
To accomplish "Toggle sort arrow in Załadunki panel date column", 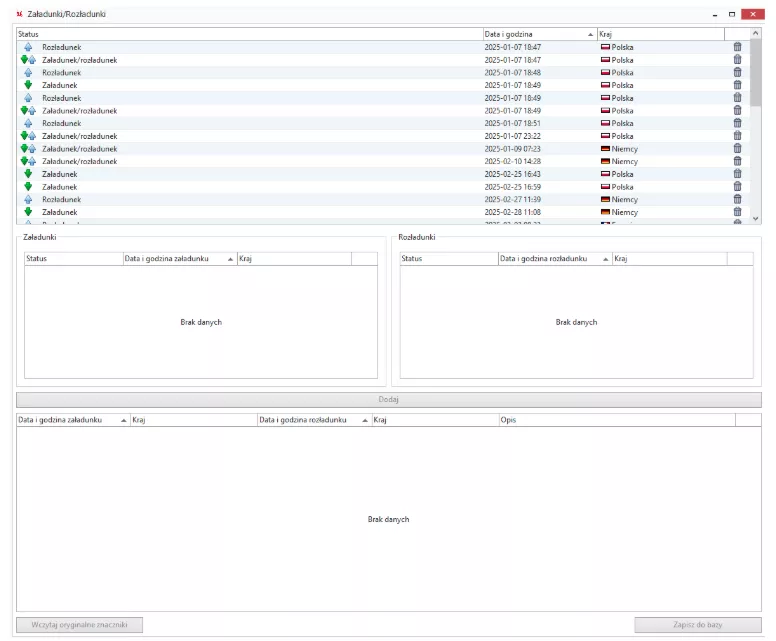I will [231, 259].
